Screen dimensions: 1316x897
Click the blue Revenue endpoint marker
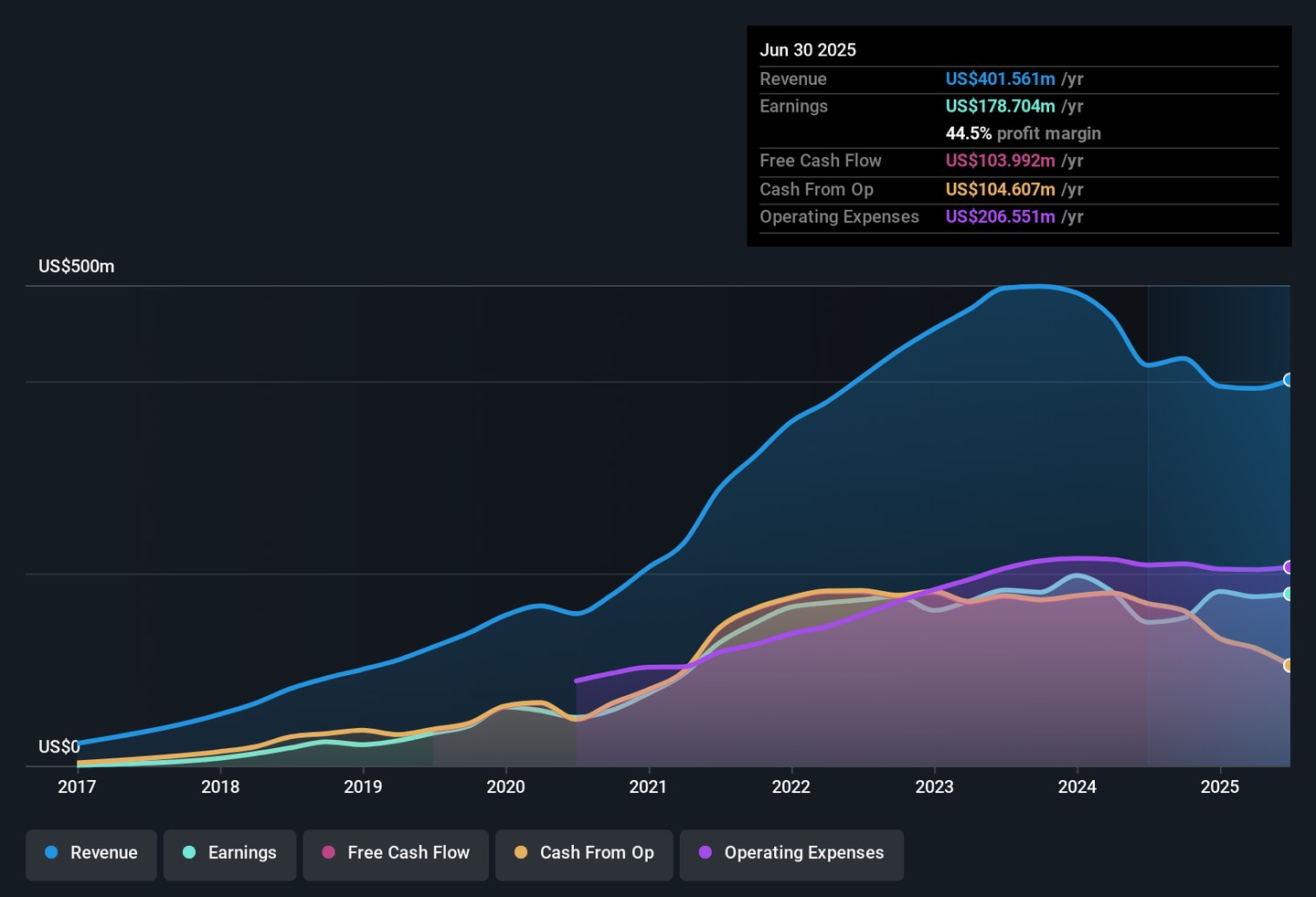click(x=1289, y=380)
